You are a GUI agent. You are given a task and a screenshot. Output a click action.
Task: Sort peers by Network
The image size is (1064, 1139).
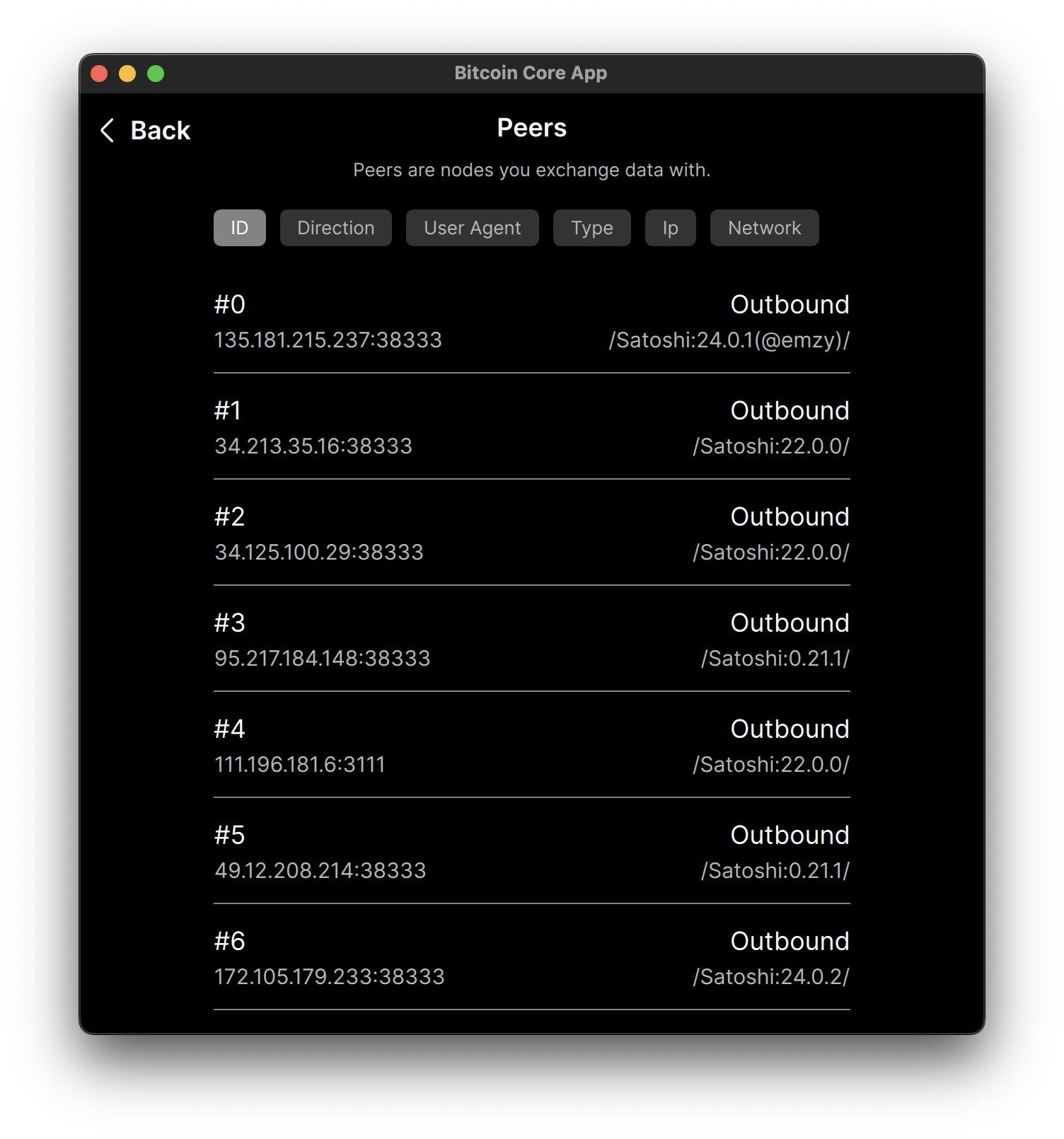coord(765,228)
